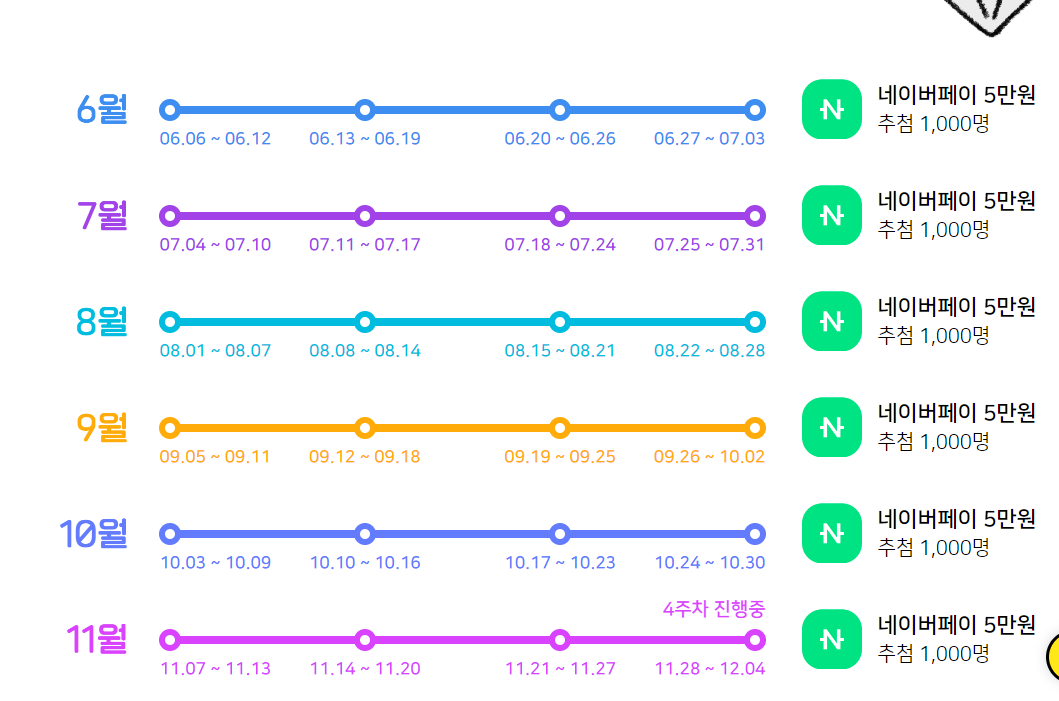1059x701 pixels.
Task: Select the 06.06 ~ 06.12 week marker
Action: pyautogui.click(x=170, y=110)
